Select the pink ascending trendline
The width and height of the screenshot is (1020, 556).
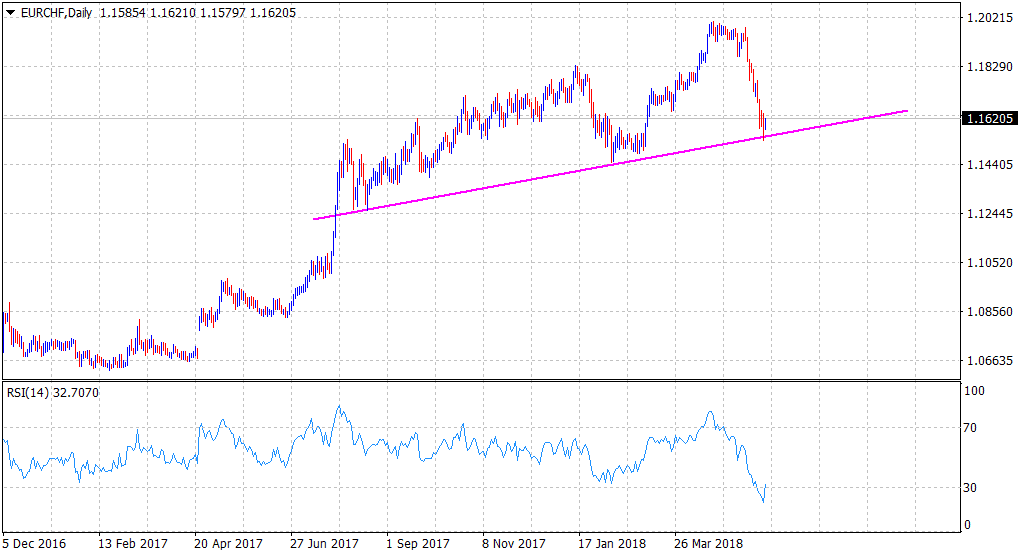[x=610, y=165]
